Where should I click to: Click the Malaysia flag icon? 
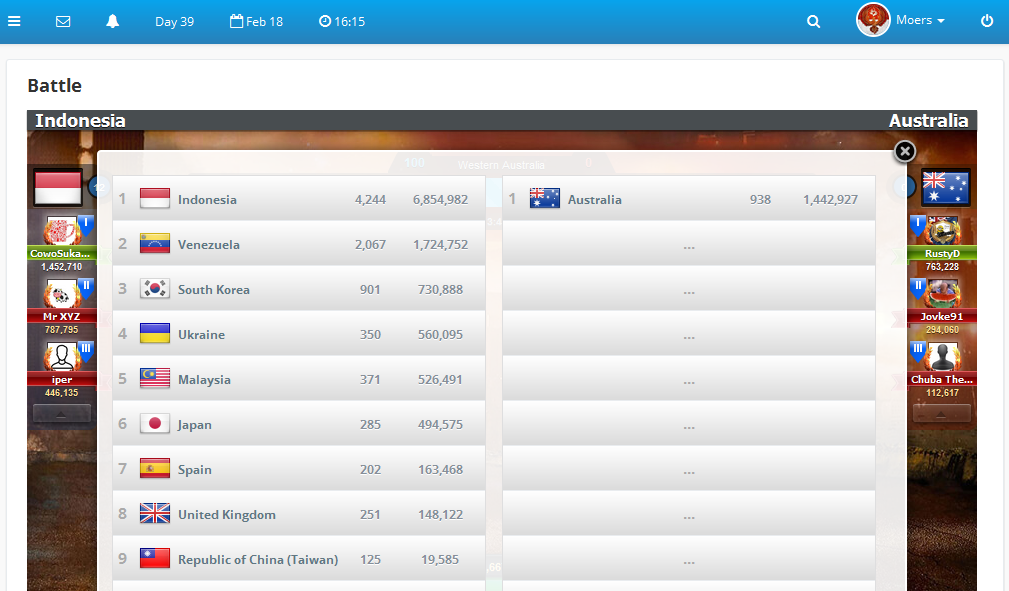click(155, 379)
